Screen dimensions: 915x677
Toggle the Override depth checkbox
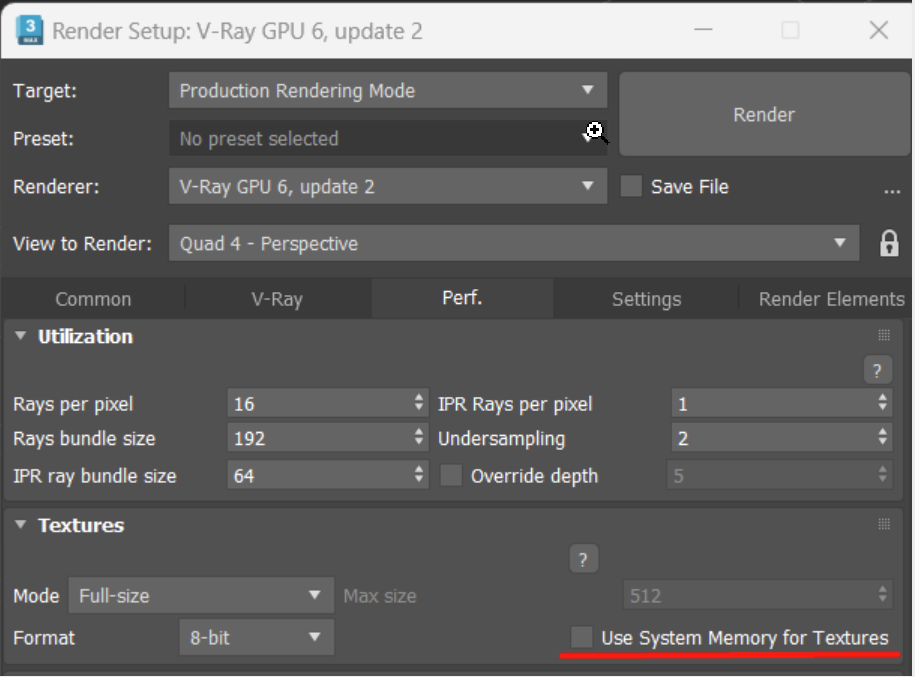452,476
